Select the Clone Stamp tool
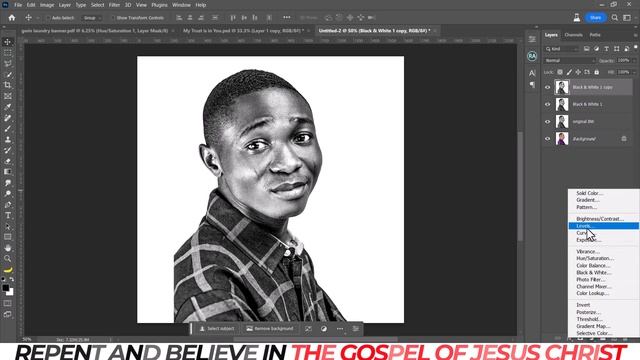 pos(7,140)
